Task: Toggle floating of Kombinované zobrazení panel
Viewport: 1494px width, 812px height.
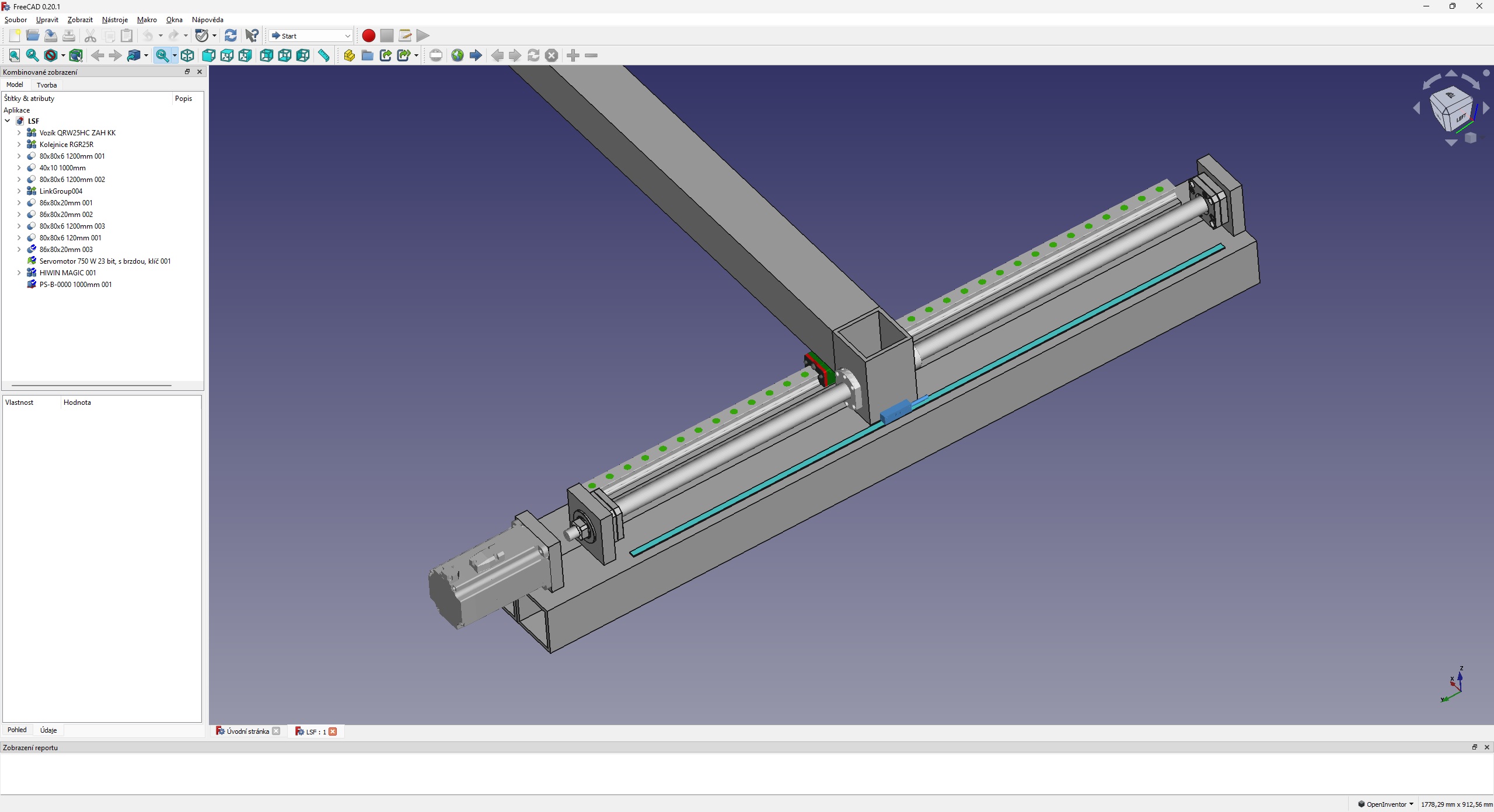Action: pos(187,72)
